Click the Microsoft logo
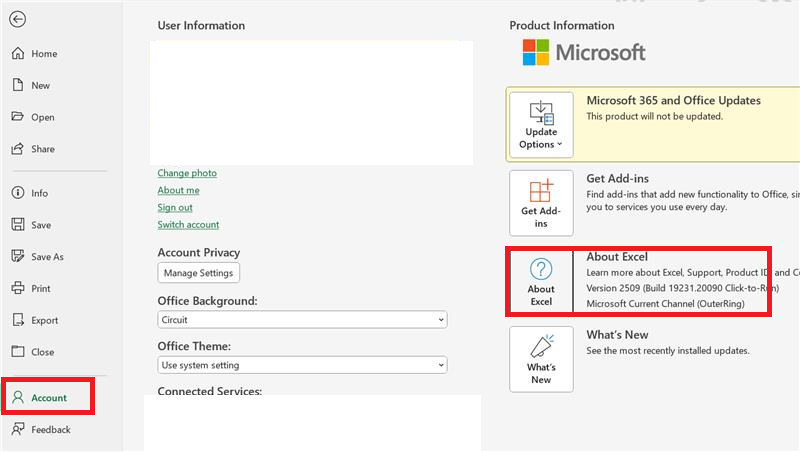This screenshot has height=452, width=800. [x=584, y=53]
